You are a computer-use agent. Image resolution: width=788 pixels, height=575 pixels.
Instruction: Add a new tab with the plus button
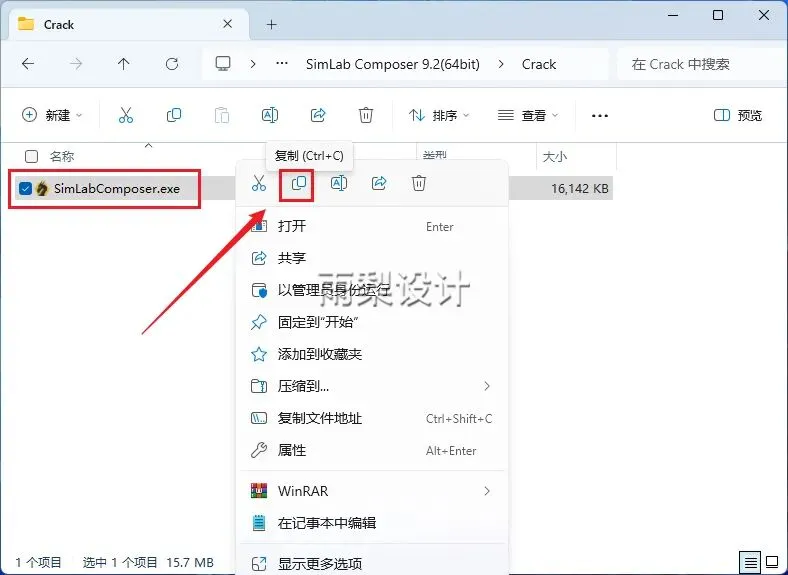(x=271, y=24)
